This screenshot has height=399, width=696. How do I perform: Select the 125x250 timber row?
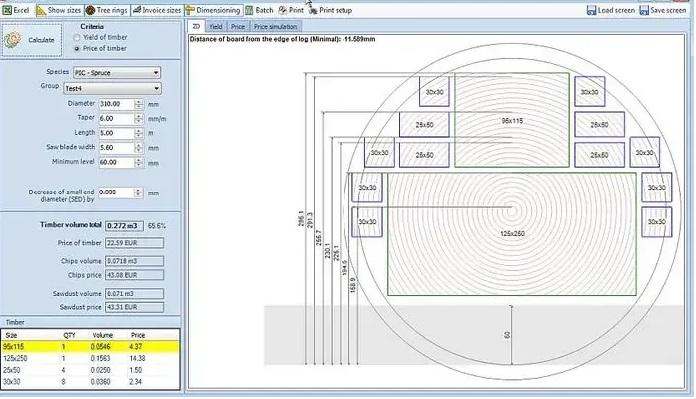[91, 358]
